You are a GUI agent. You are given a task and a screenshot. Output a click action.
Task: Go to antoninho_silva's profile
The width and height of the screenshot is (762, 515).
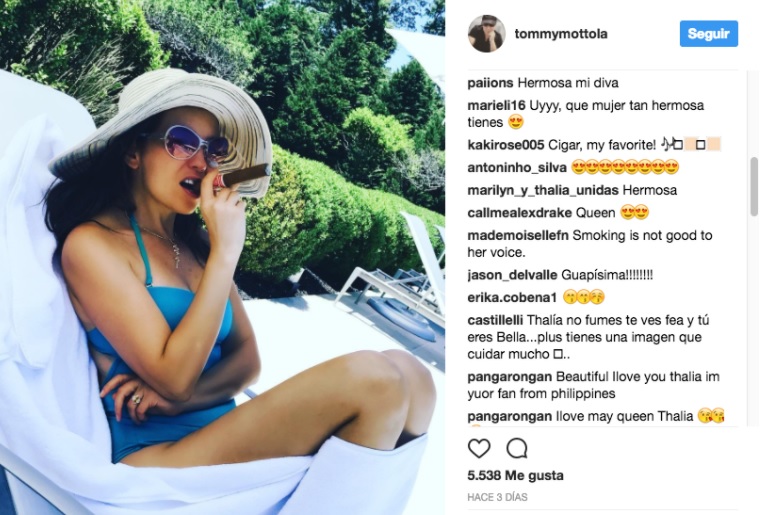(517, 168)
